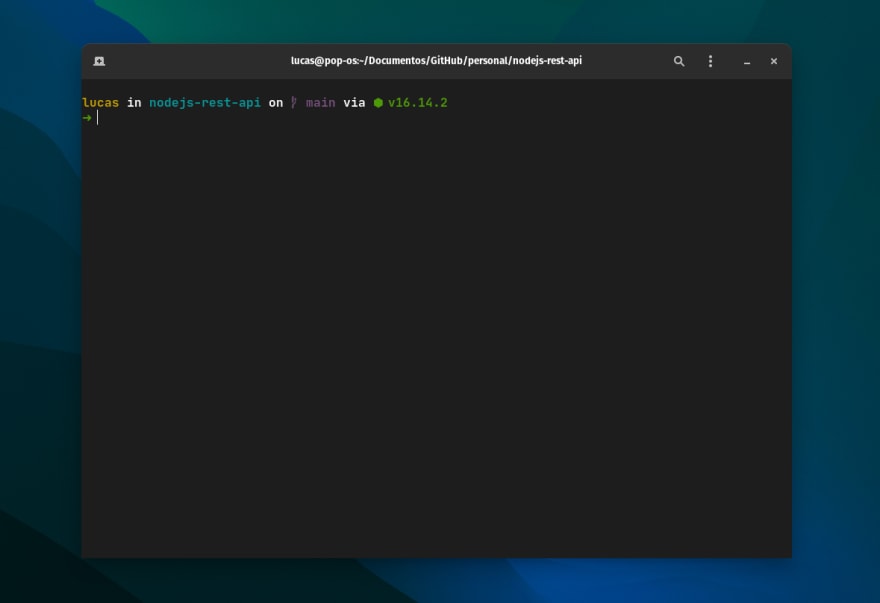Click the green Node.js hexagon icon
Screen dimensions: 880x603
pyautogui.click(x=378, y=103)
